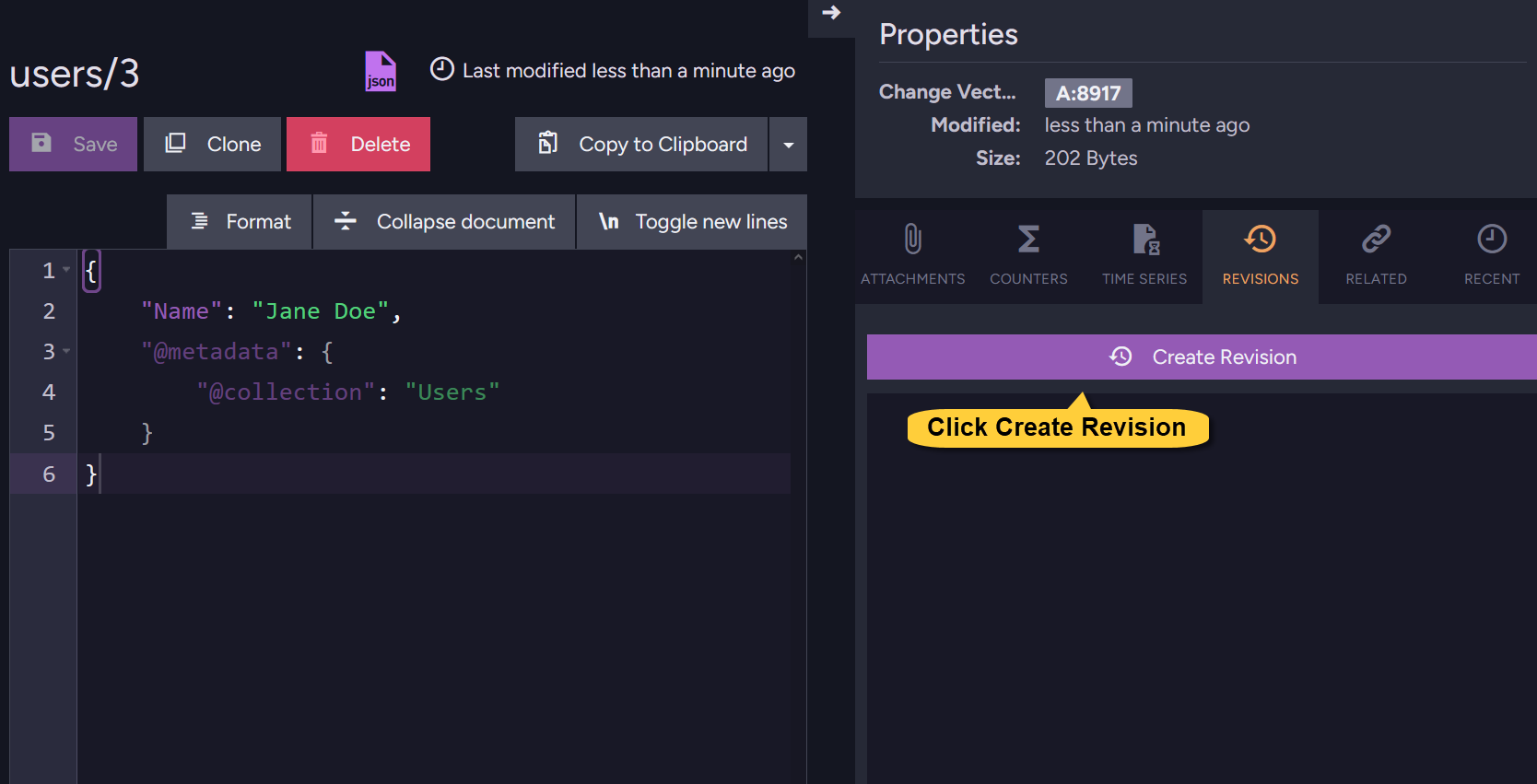Screen dimensions: 1537x784
Task: Click the A:8917 change vector badge
Action: click(1088, 93)
